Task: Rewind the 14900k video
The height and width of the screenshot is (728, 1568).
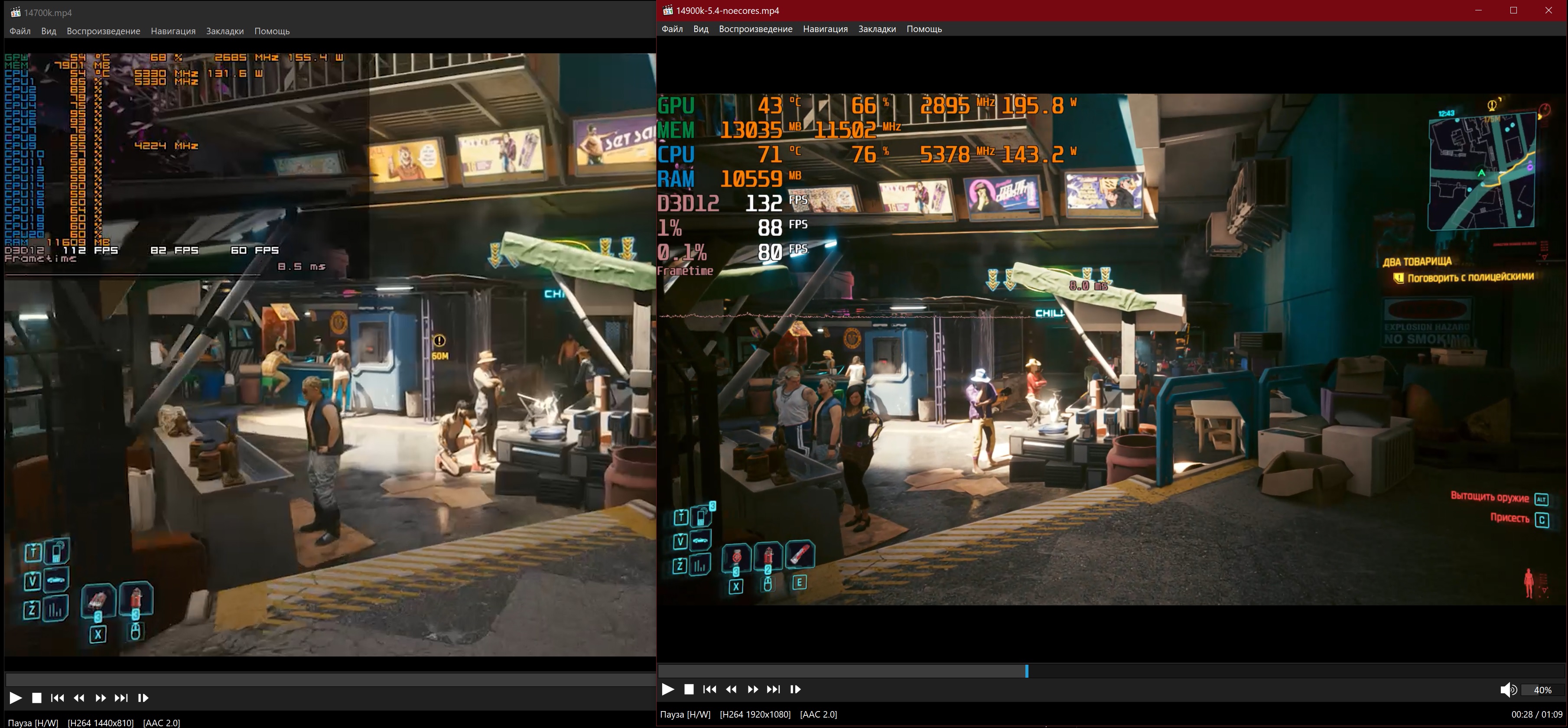Action: tap(731, 689)
